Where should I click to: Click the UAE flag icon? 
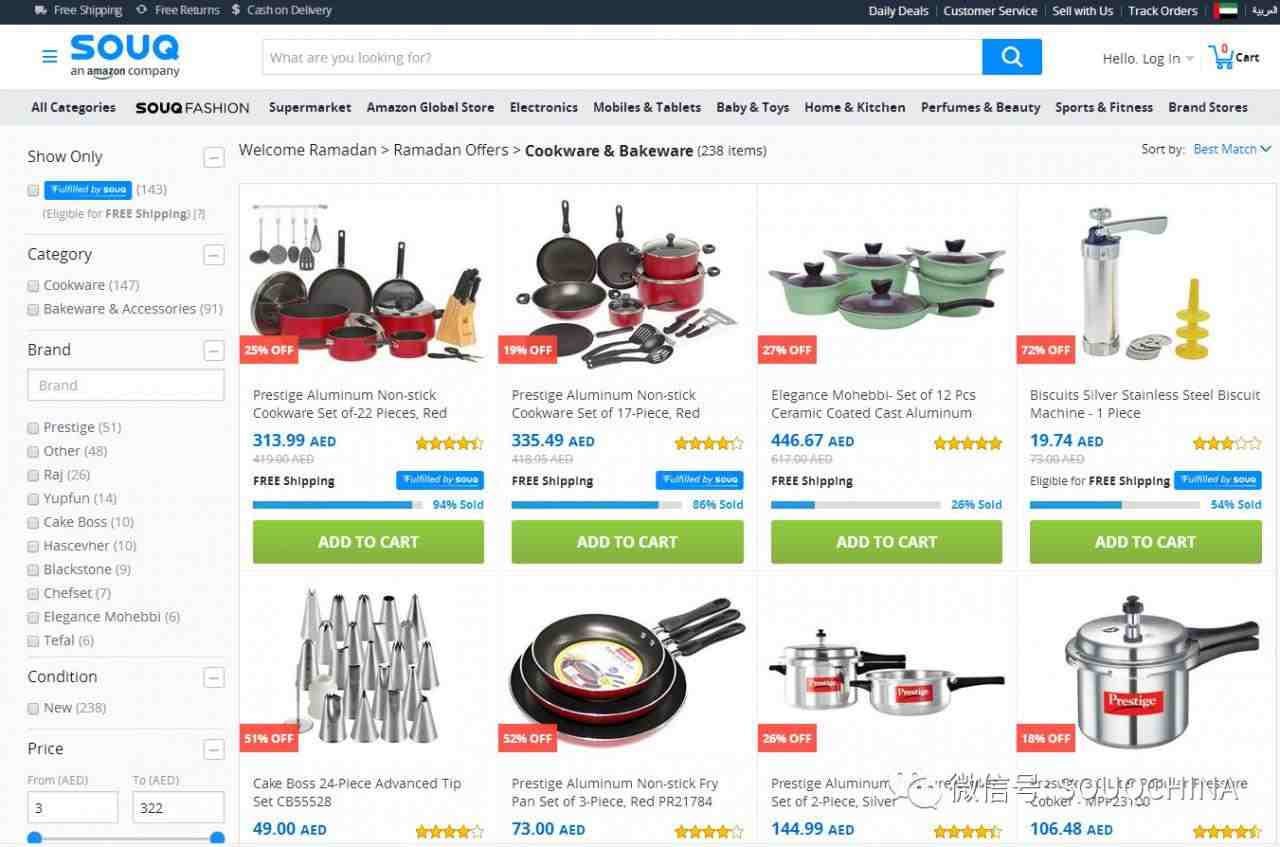coord(1228,11)
